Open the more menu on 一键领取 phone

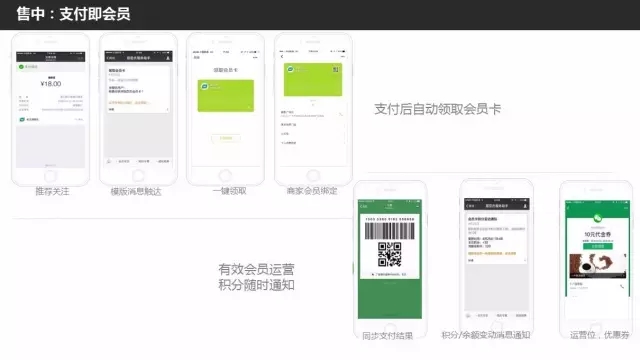[x=255, y=58]
